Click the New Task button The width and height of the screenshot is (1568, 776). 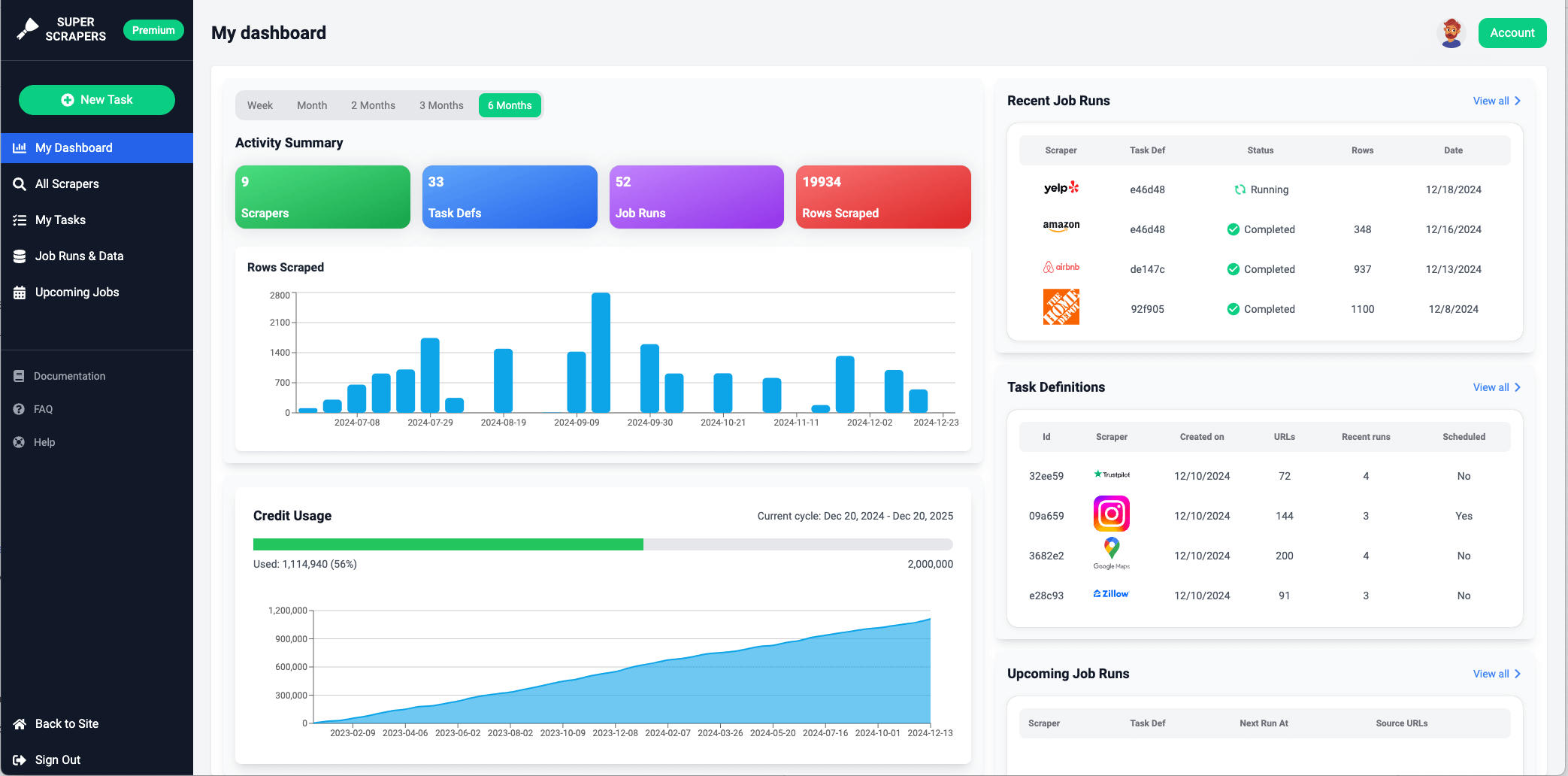[x=97, y=100]
